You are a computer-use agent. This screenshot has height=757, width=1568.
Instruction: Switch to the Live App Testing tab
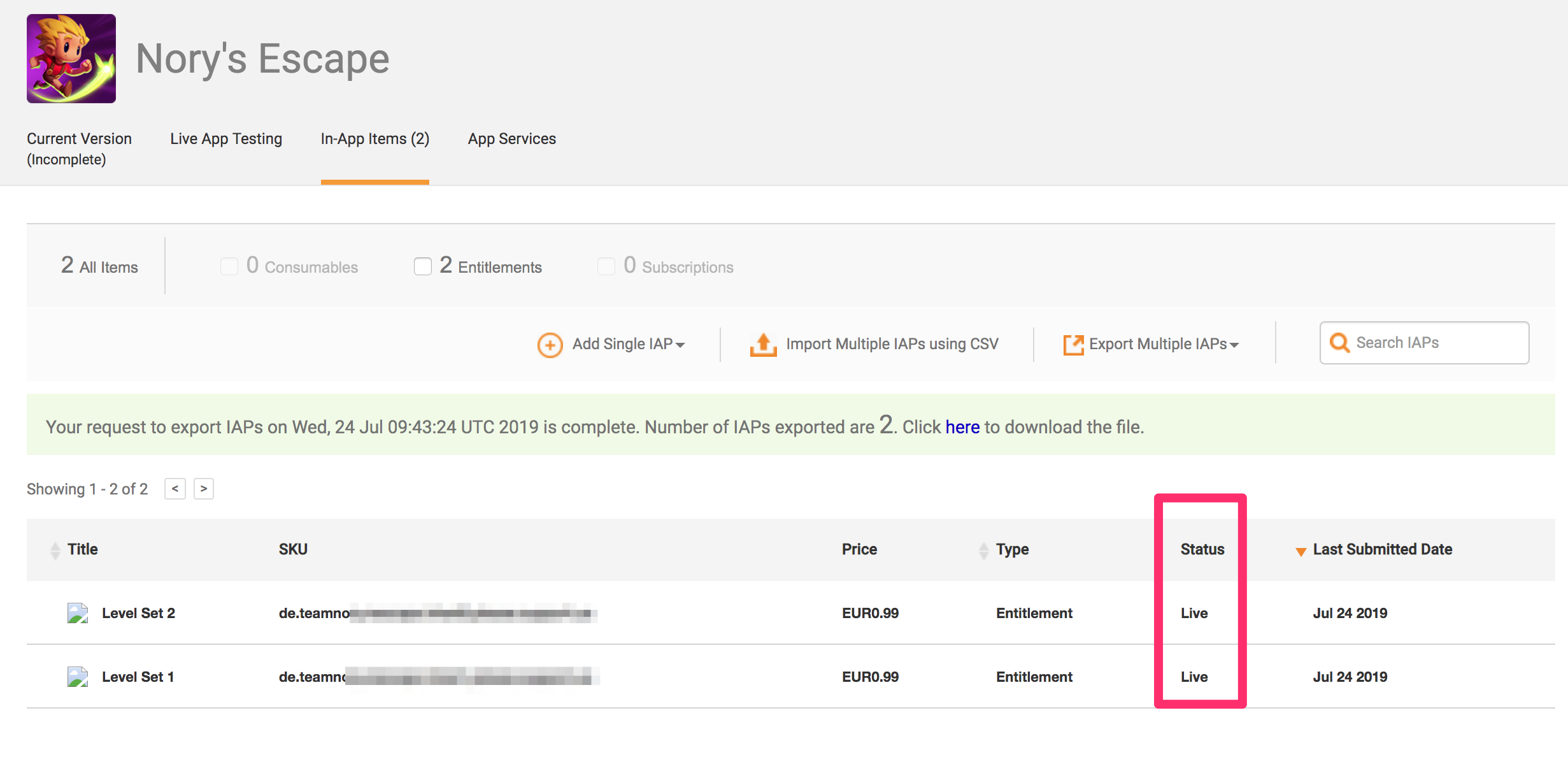(226, 139)
